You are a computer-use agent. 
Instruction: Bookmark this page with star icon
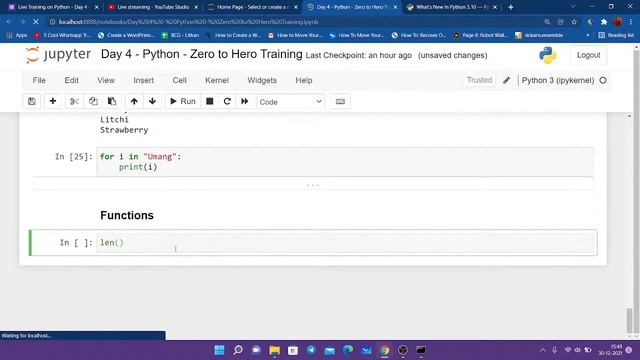[574, 22]
